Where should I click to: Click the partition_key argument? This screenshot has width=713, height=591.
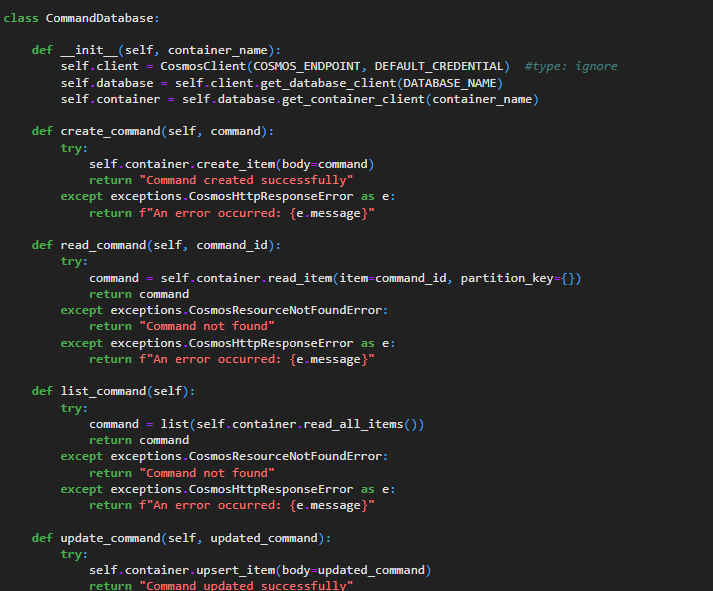[x=507, y=278]
